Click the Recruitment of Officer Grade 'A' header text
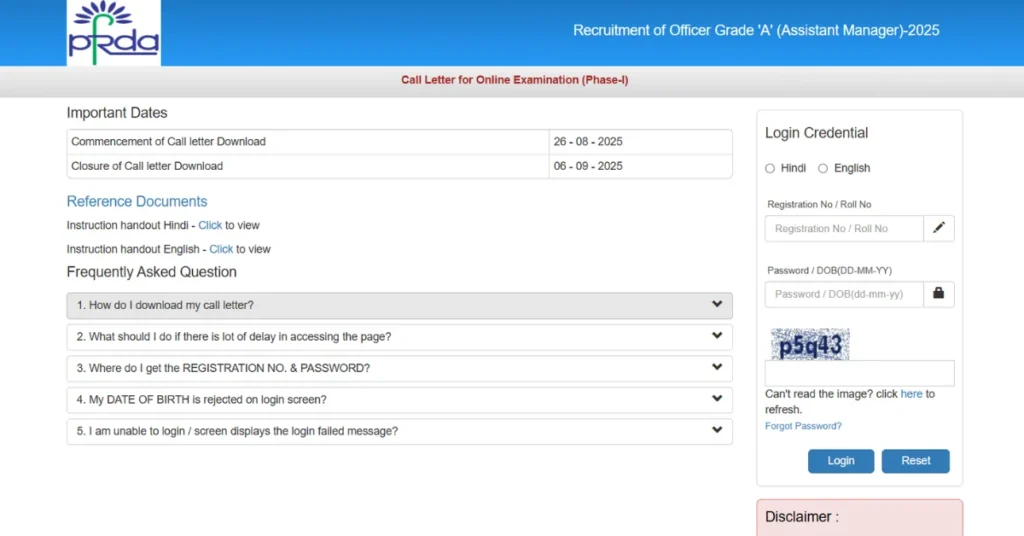 [x=756, y=30]
